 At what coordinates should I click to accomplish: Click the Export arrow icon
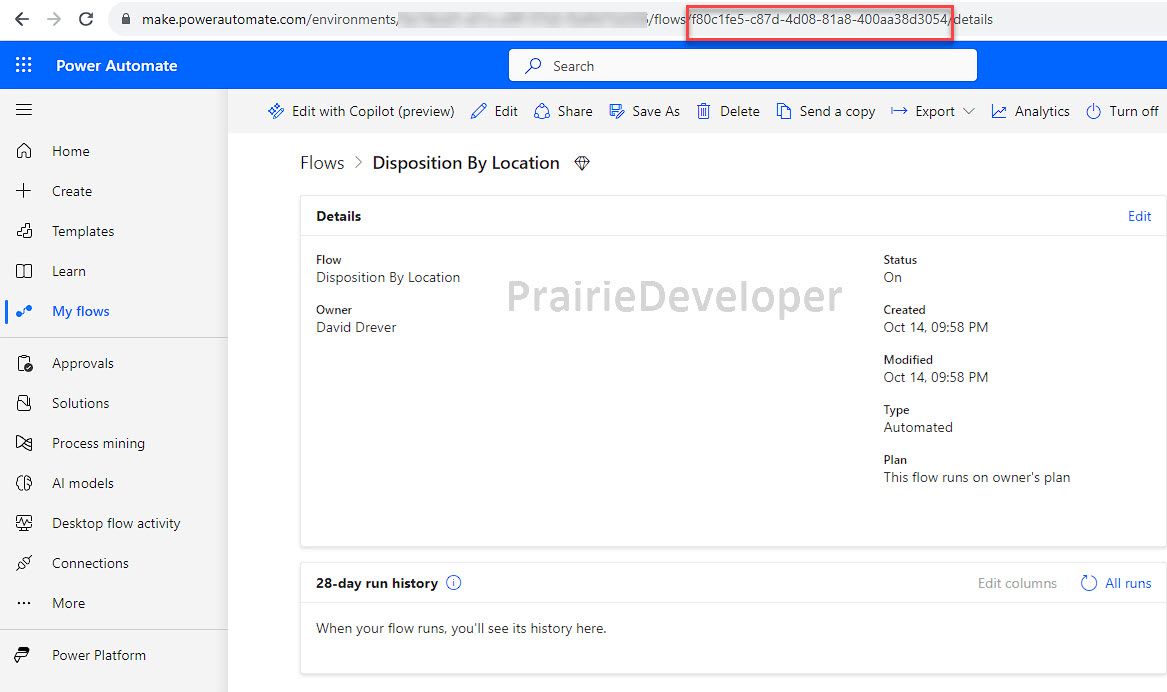(x=899, y=111)
